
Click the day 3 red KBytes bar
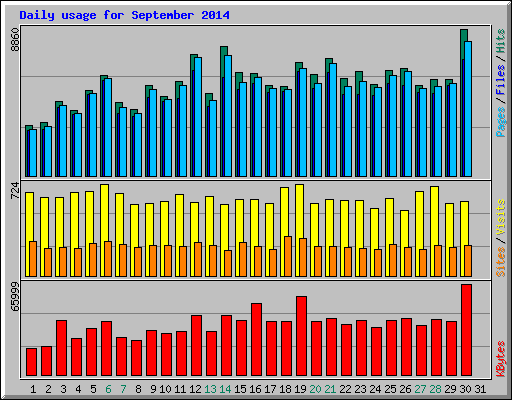pos(61,348)
